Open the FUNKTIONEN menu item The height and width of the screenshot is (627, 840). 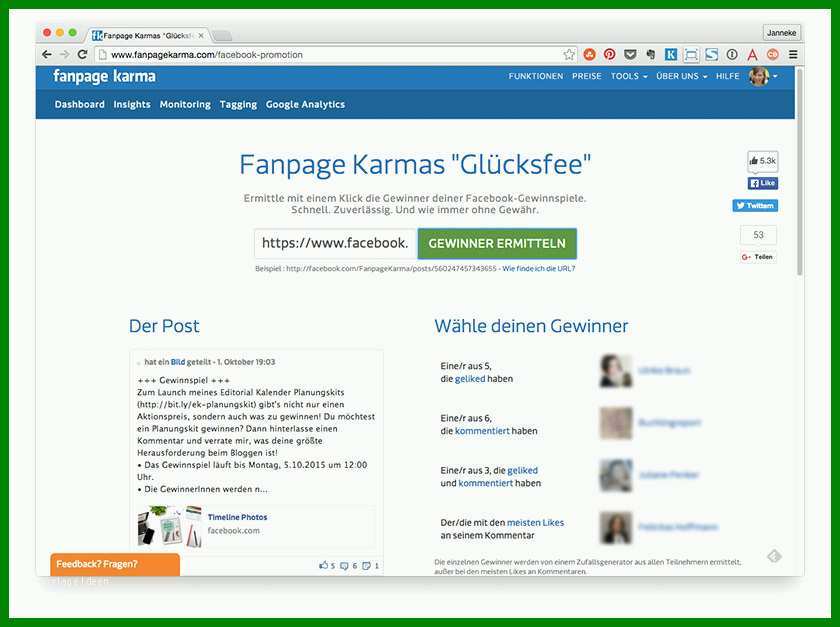(x=536, y=76)
